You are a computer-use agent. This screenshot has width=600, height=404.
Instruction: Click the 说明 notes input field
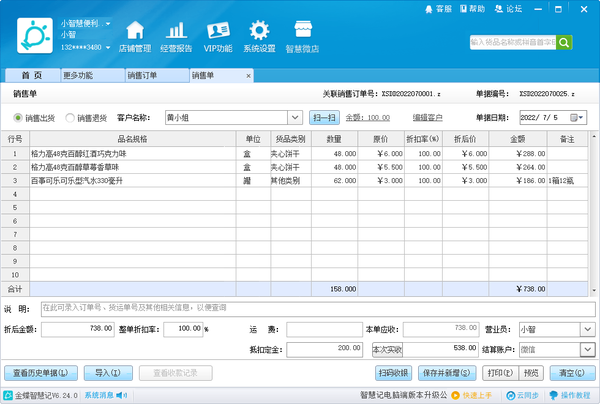pos(318,309)
